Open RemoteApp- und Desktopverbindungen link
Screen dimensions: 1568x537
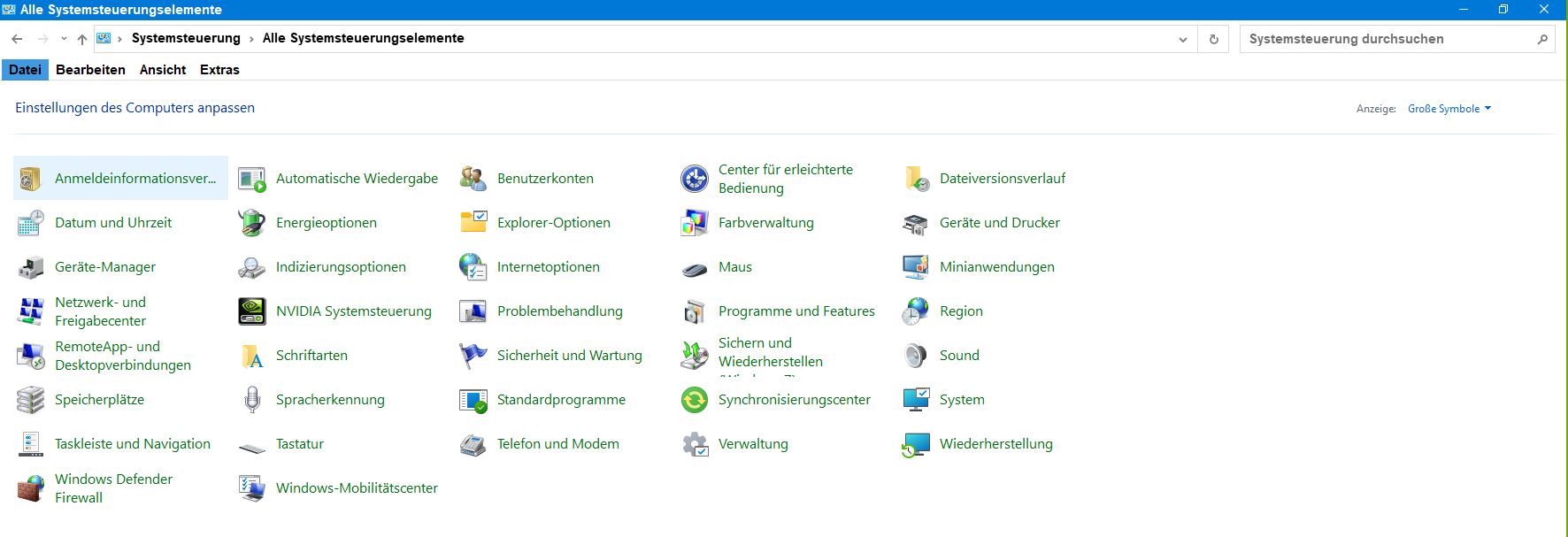pos(123,356)
